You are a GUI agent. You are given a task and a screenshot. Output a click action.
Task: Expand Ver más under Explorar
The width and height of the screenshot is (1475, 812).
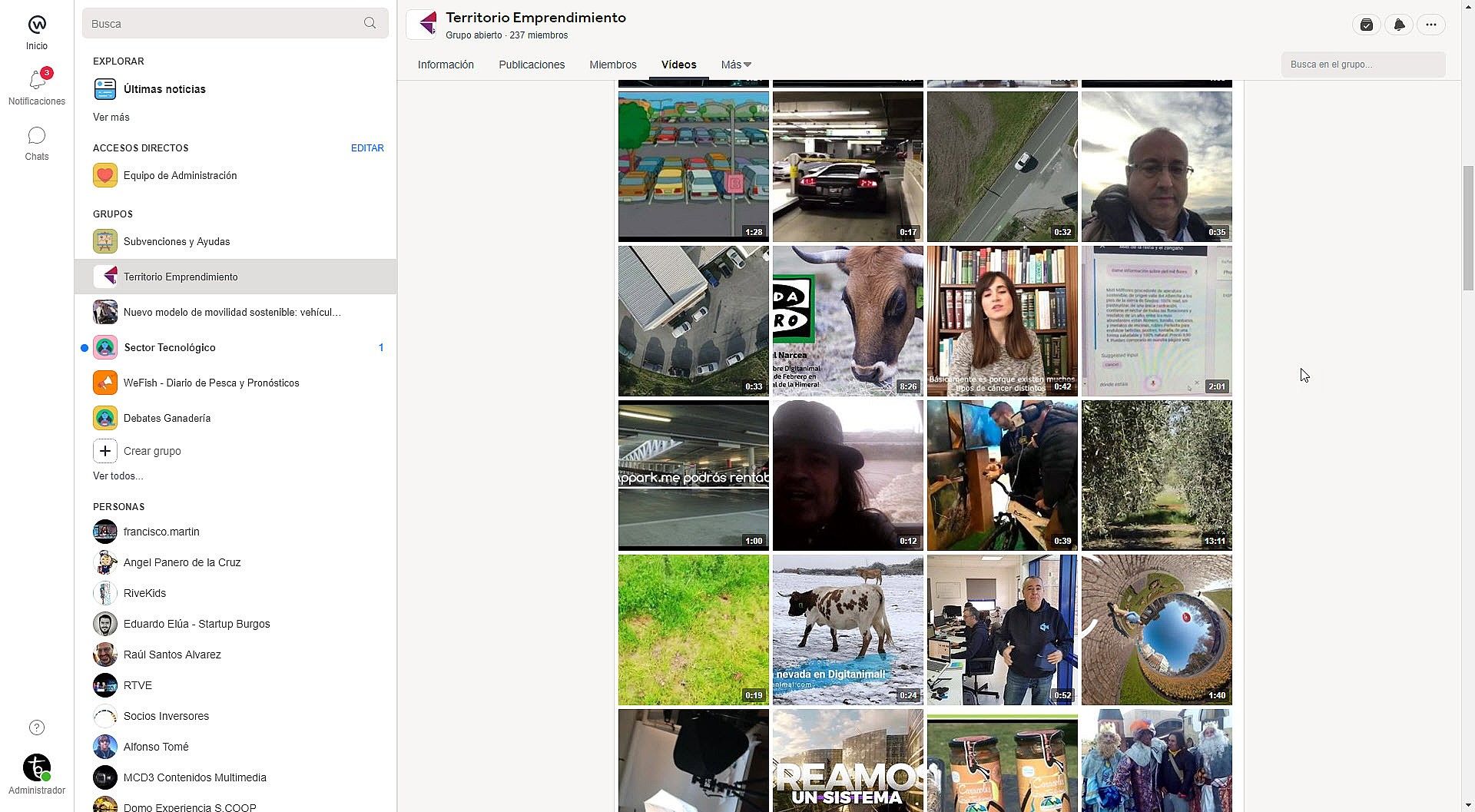click(111, 118)
